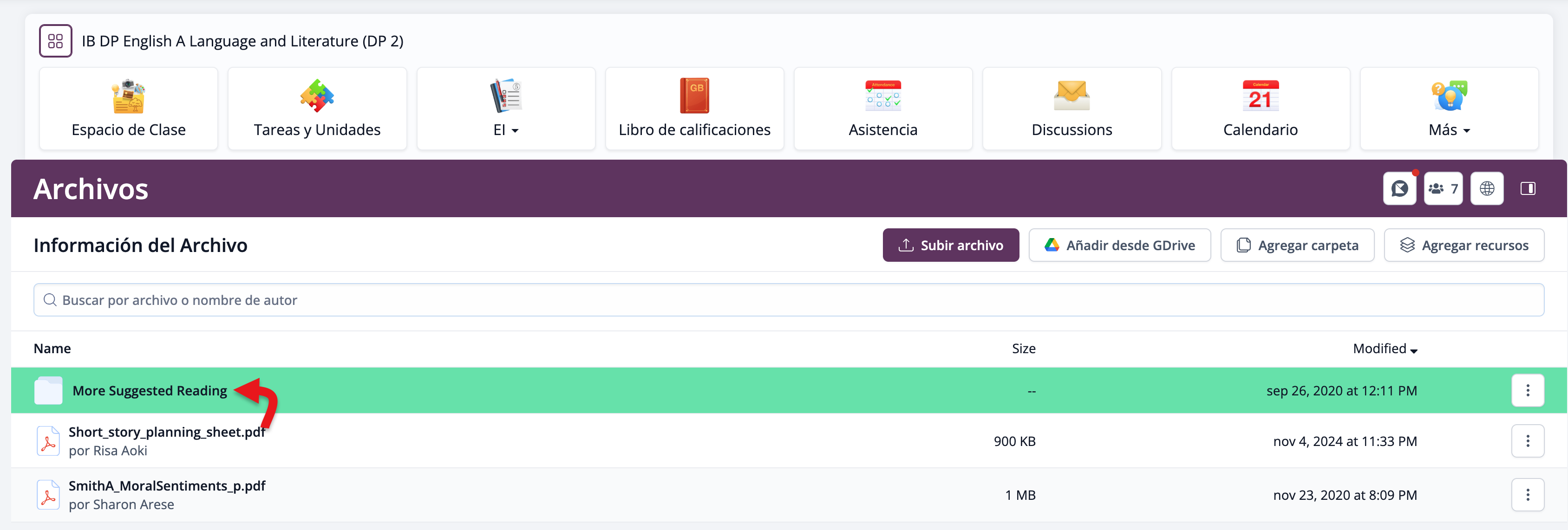The height and width of the screenshot is (530, 1568).
Task: Open options menu for More Suggested Reading
Action: click(1527, 391)
